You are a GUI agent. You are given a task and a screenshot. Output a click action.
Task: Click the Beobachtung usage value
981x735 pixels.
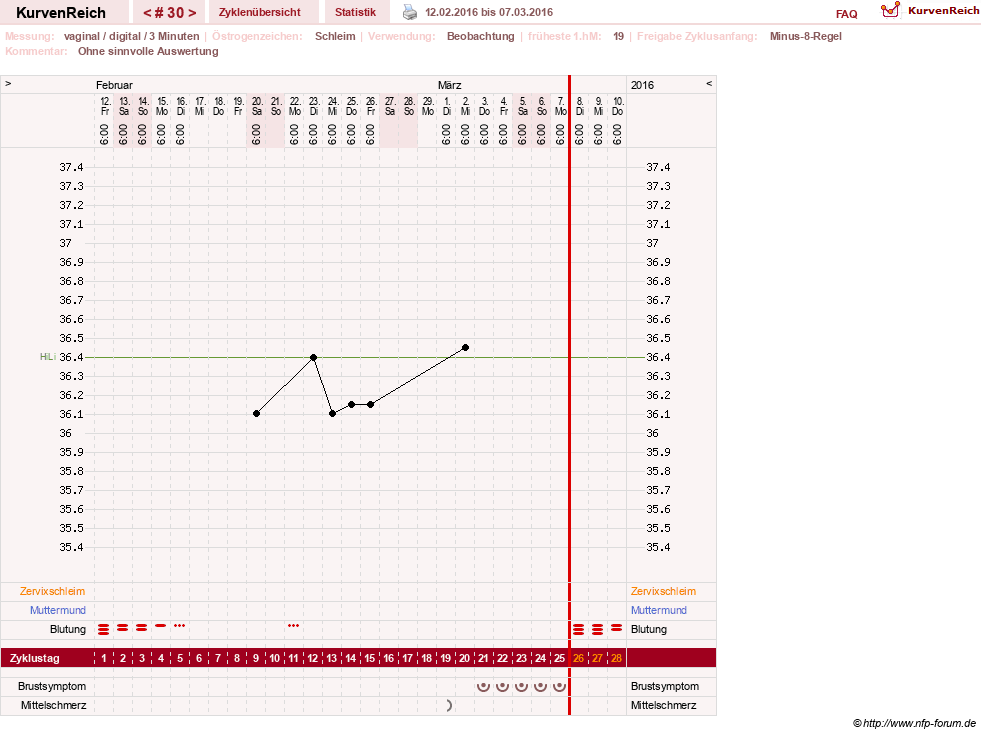tap(480, 36)
